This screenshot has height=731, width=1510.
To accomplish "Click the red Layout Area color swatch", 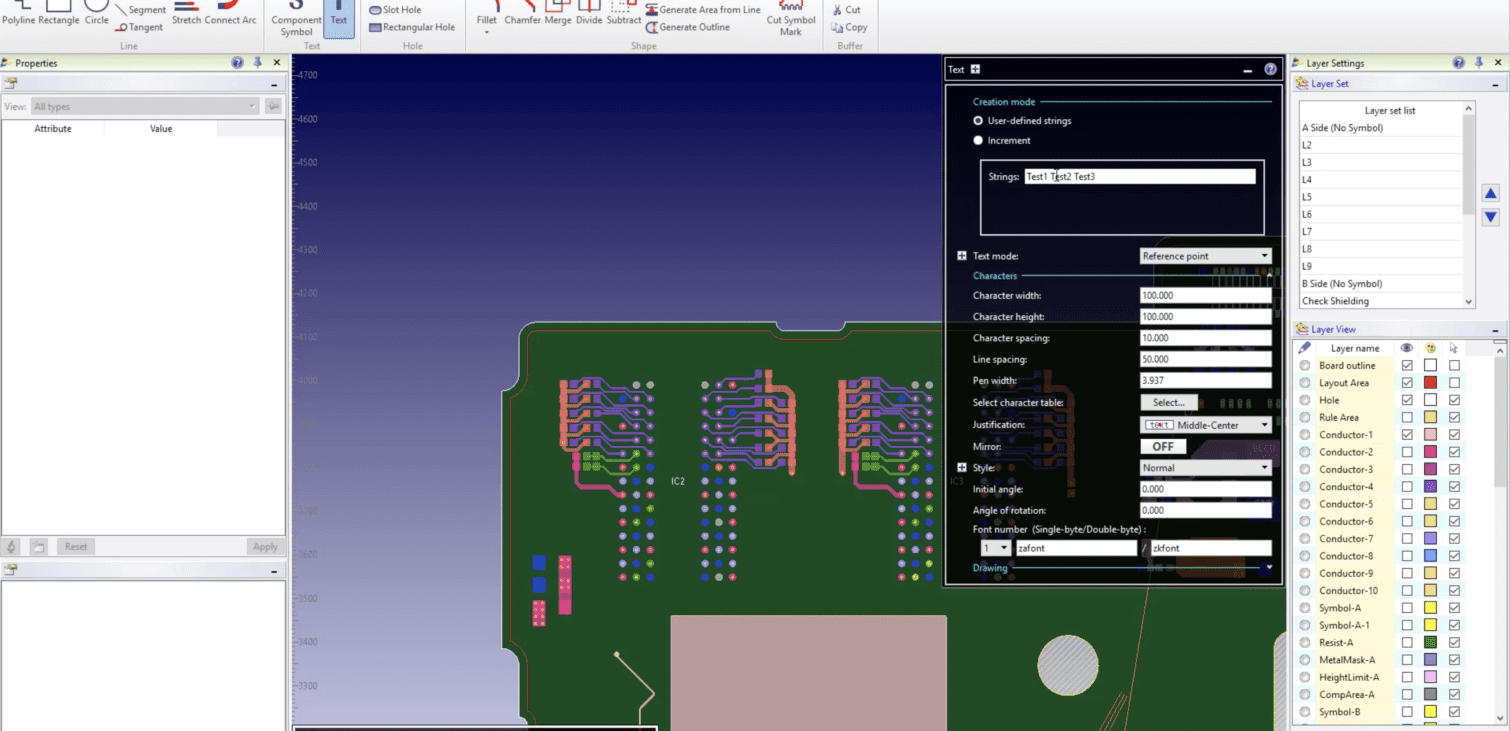I will click(1430, 383).
